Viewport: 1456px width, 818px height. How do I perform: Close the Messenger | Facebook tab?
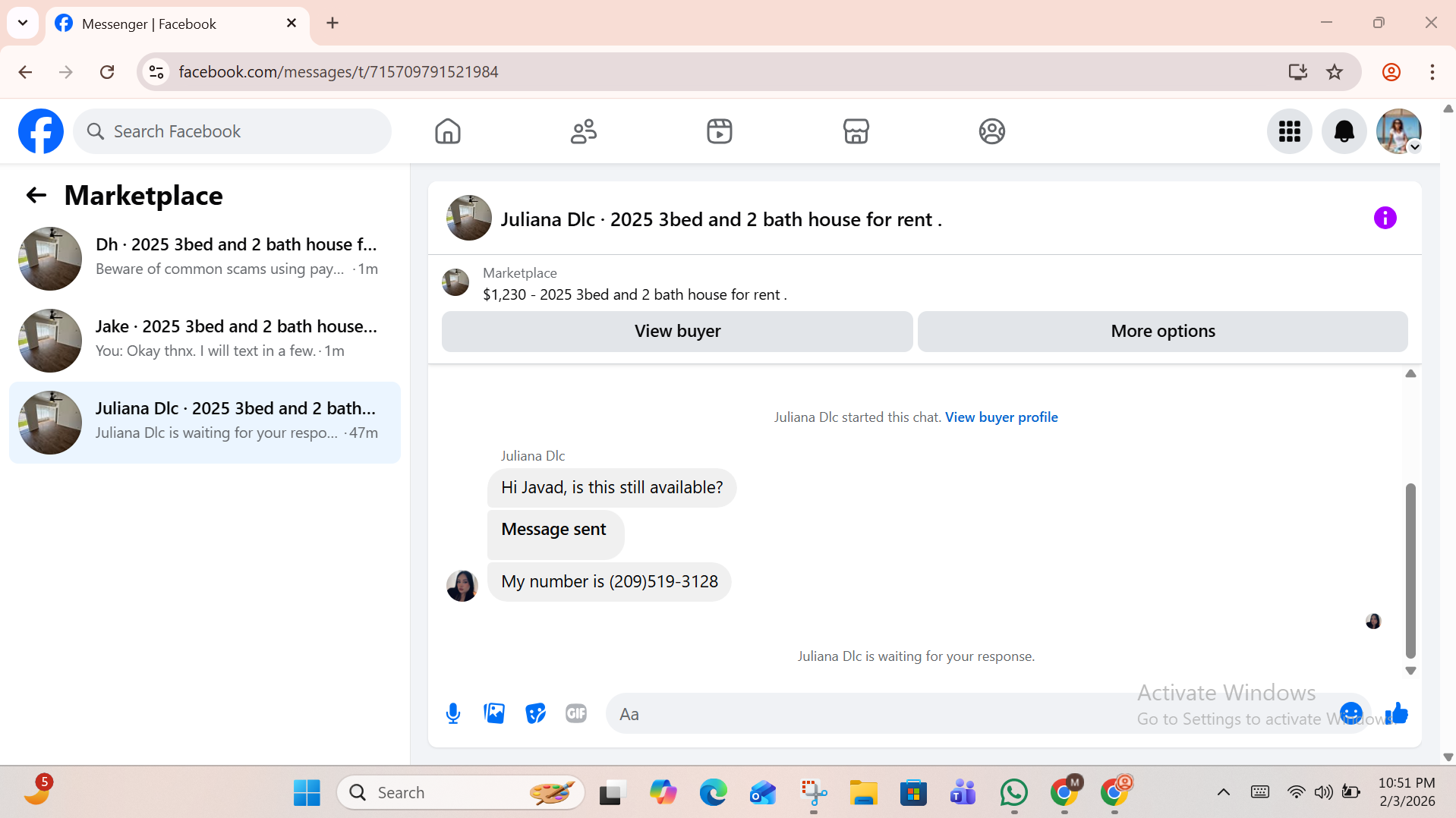tap(292, 24)
